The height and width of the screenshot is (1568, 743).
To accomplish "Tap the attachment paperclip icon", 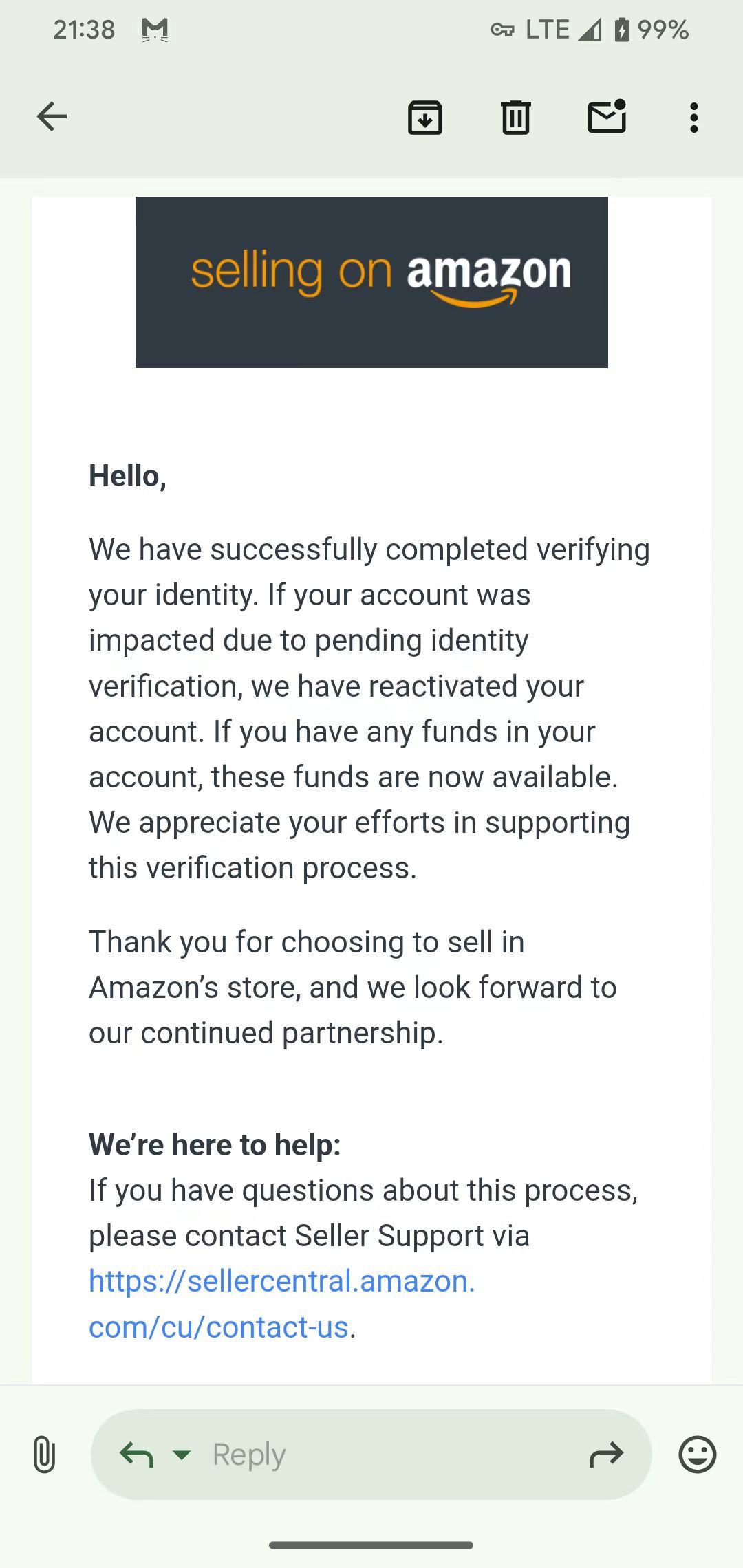I will 44,1454.
